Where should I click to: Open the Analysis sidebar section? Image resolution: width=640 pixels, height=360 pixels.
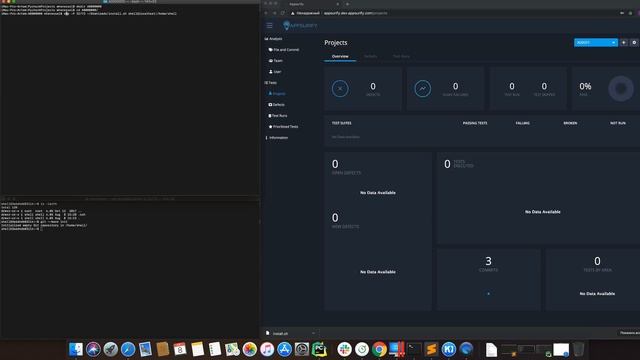coord(273,39)
